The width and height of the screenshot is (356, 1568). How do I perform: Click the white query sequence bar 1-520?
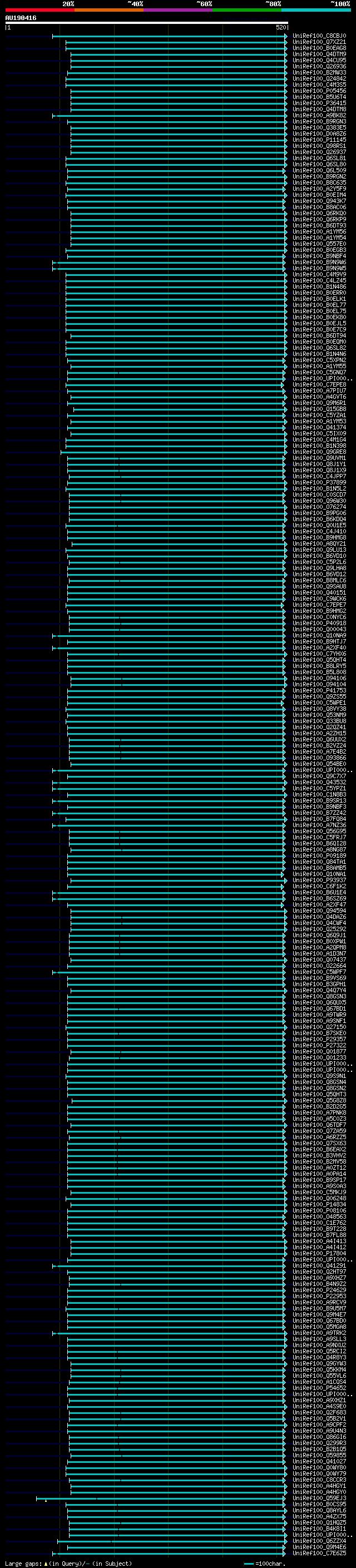coord(147,23)
